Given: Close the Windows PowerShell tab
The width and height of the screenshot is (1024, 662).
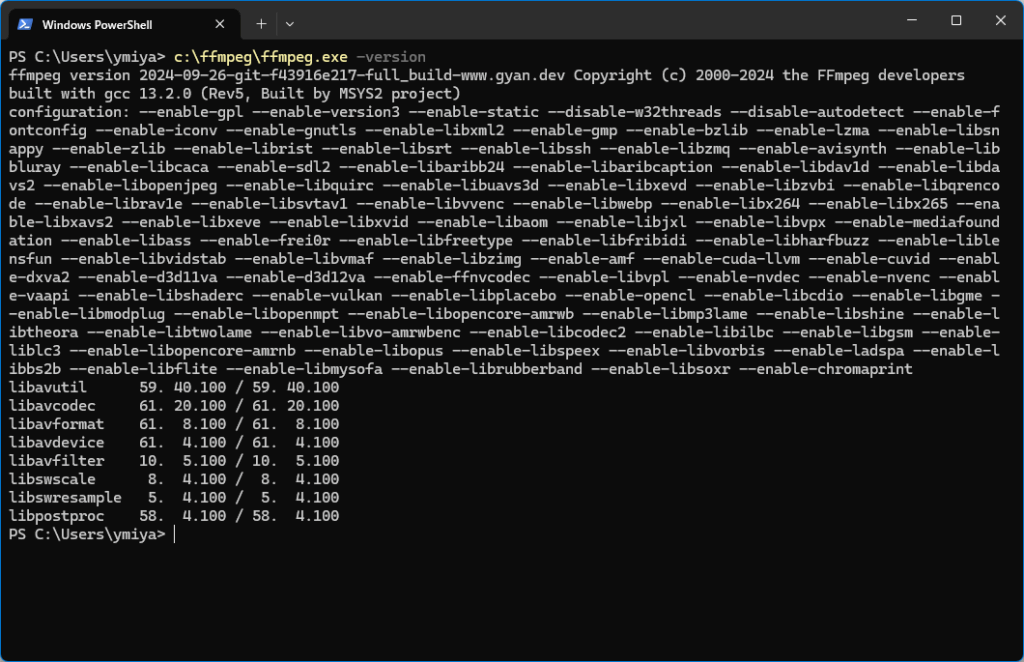Looking at the screenshot, I should [219, 22].
